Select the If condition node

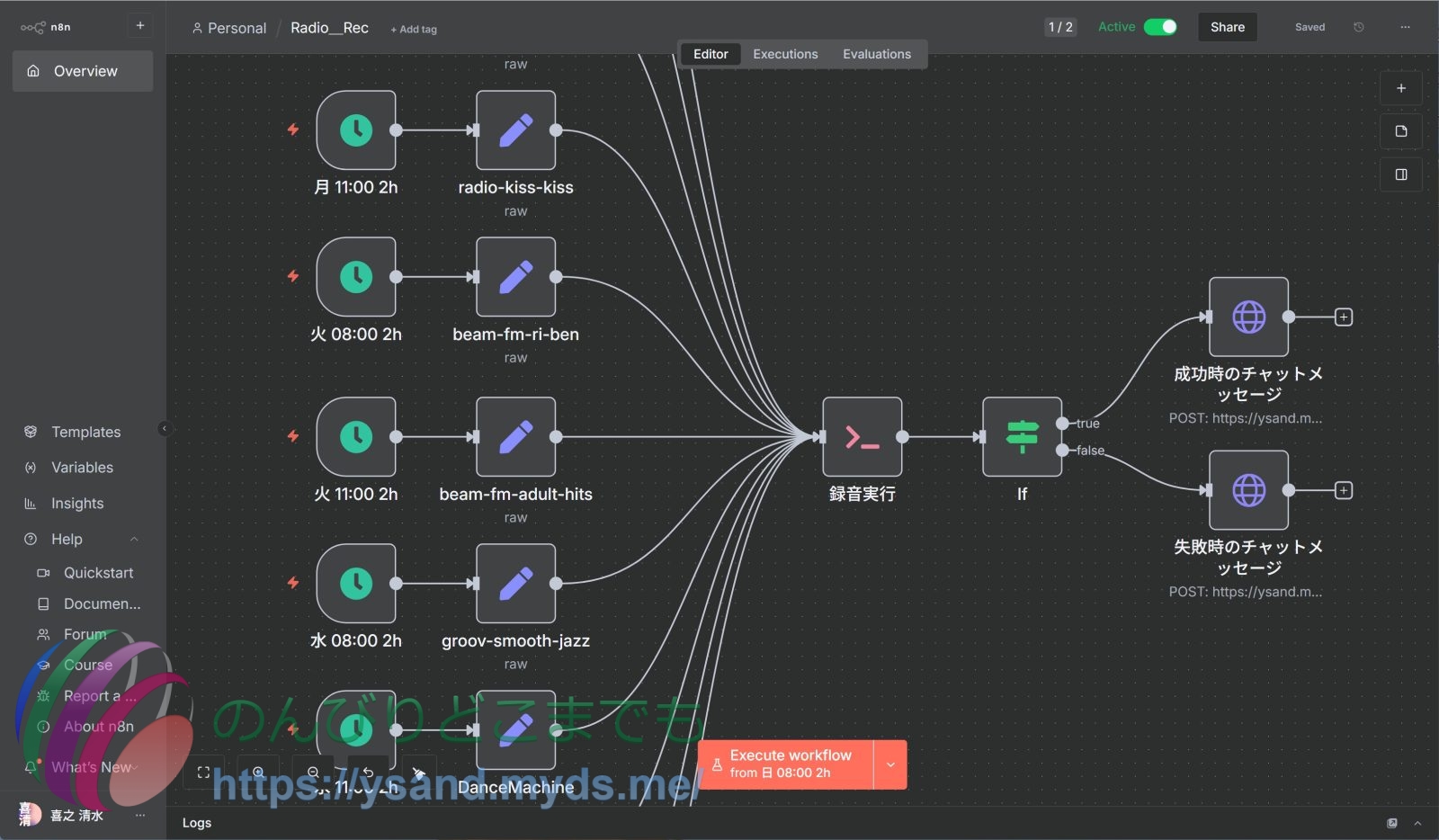pos(1022,437)
